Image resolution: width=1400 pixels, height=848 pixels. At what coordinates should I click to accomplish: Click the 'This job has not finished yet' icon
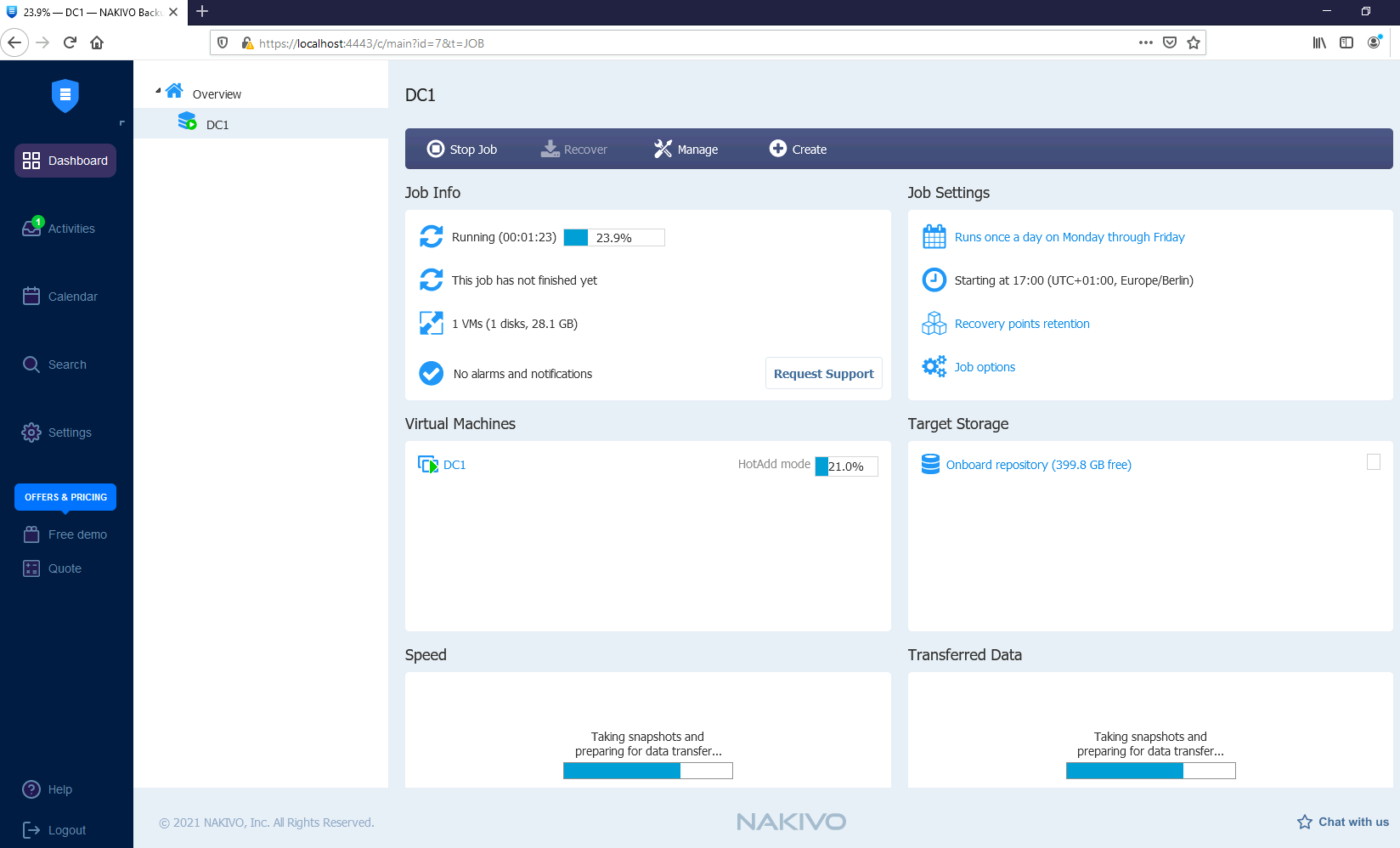coord(432,280)
